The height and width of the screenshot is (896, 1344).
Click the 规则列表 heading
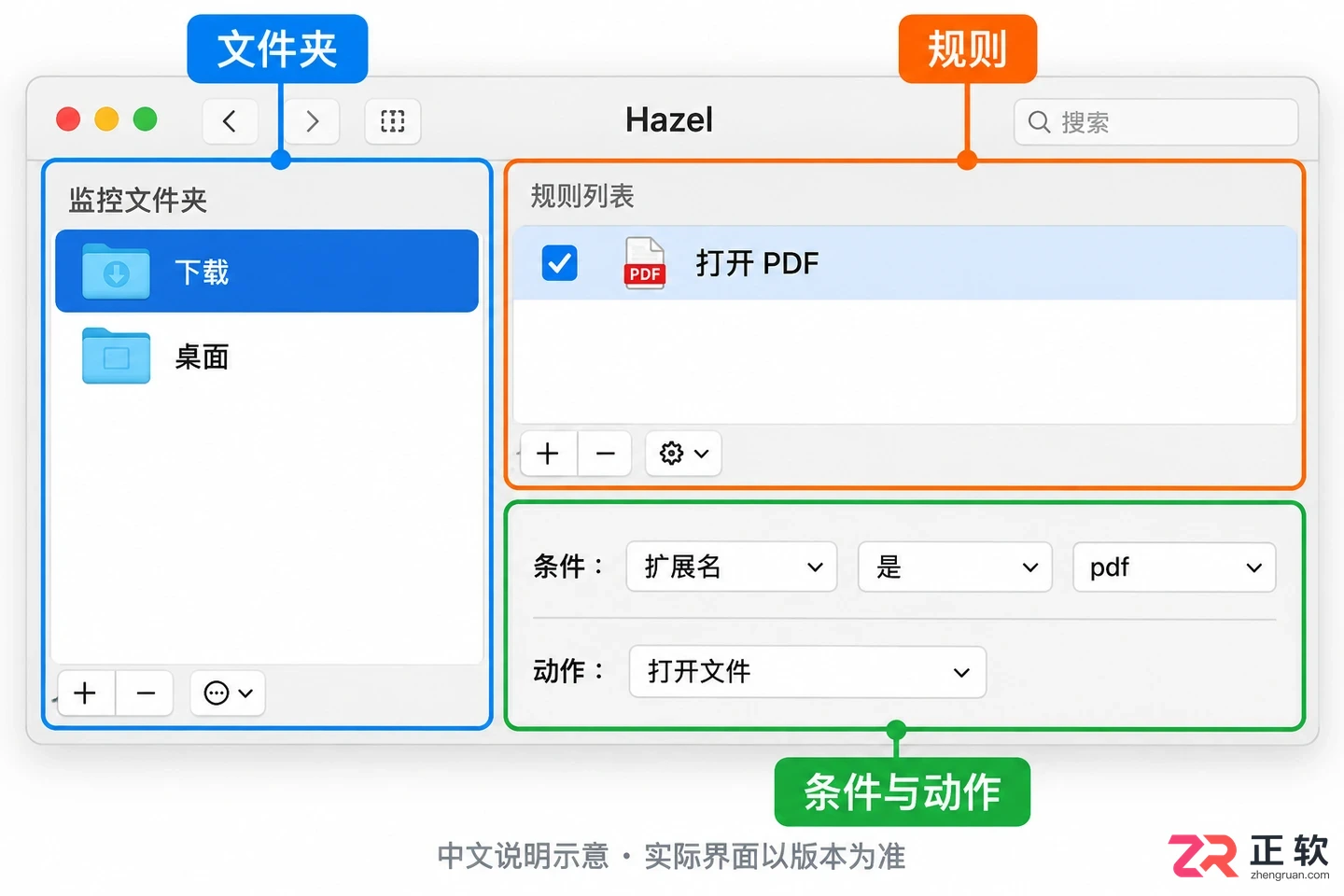coord(582,196)
